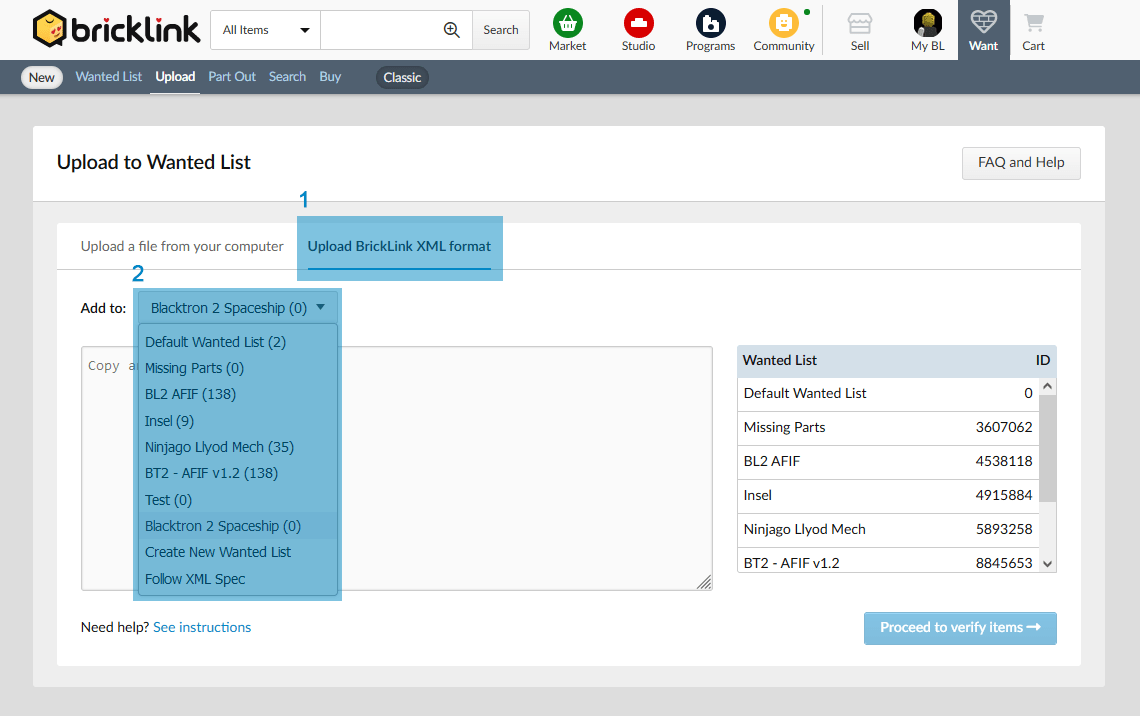This screenshot has height=716, width=1140.
Task: Go to Wanted List nav link
Action: click(x=109, y=76)
